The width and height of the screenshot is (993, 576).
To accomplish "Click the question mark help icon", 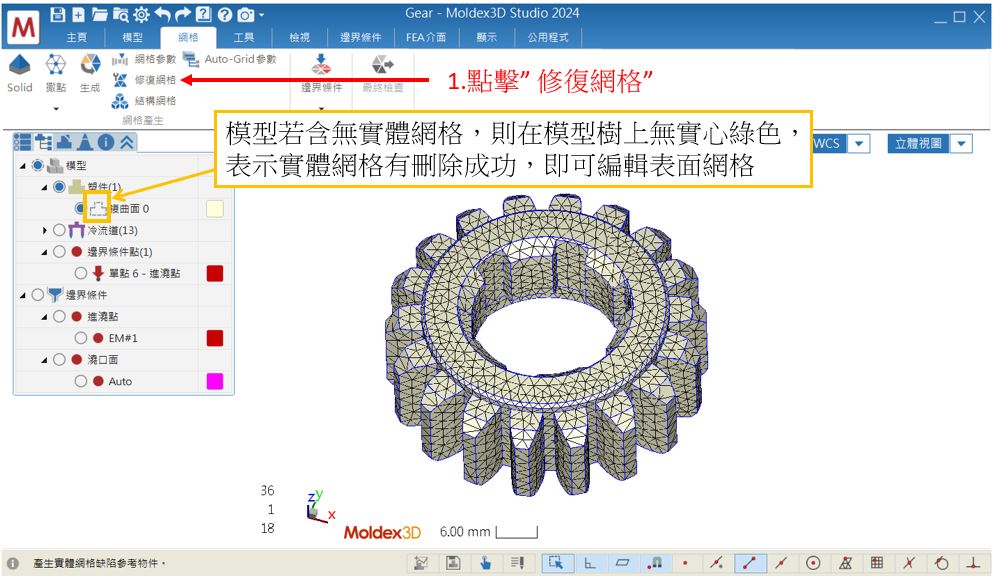I will coord(224,14).
